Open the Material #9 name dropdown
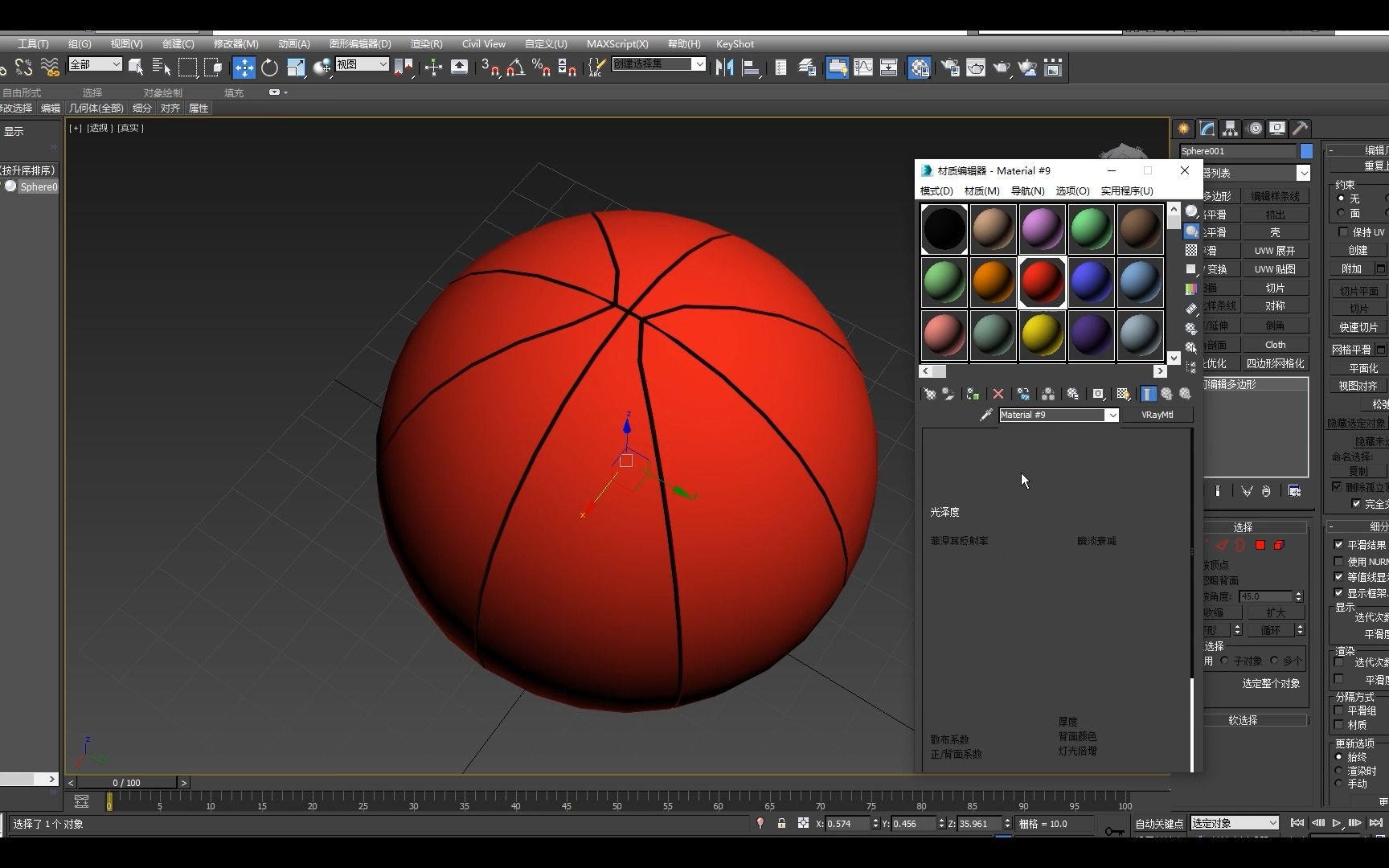This screenshot has width=1389, height=868. [1113, 415]
